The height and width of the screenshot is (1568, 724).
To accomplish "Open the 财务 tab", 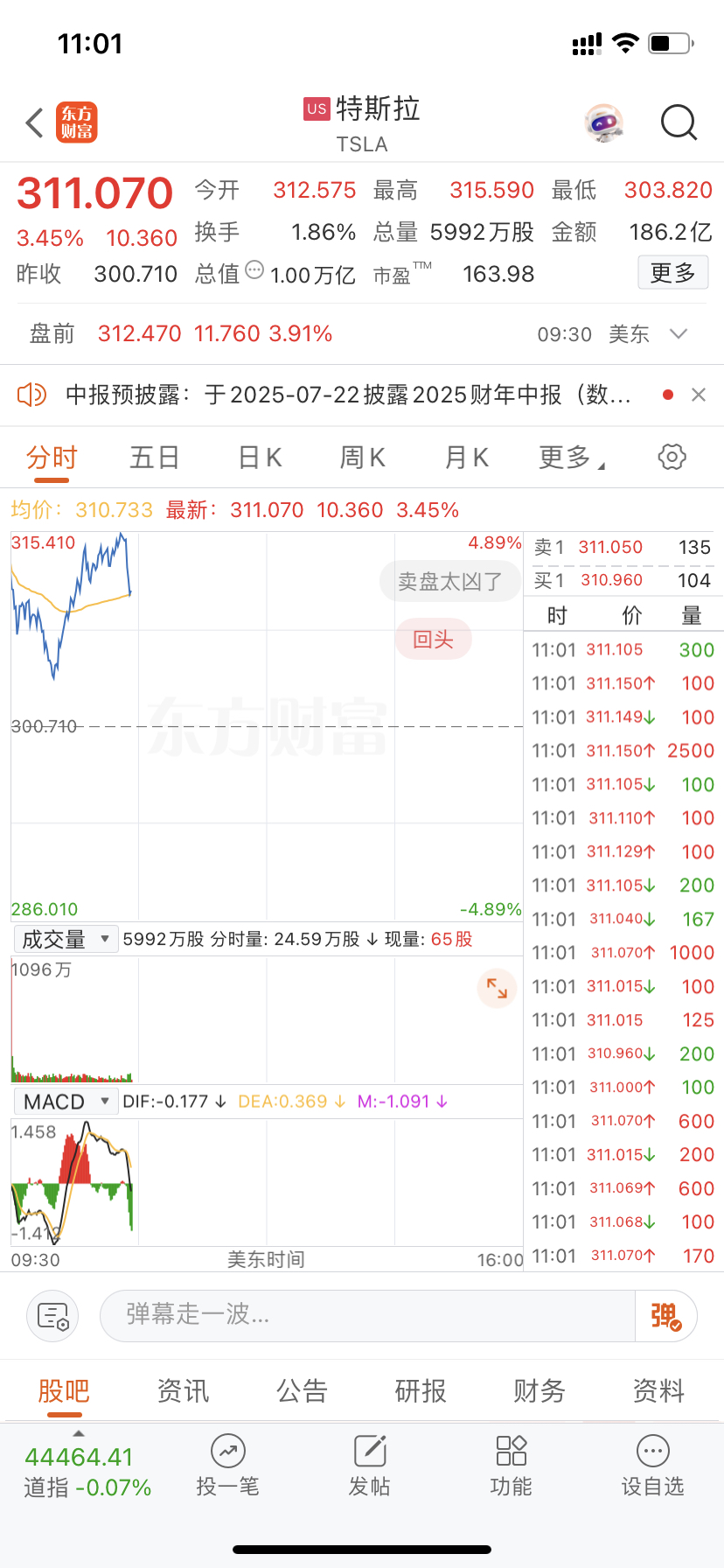I will [540, 1390].
